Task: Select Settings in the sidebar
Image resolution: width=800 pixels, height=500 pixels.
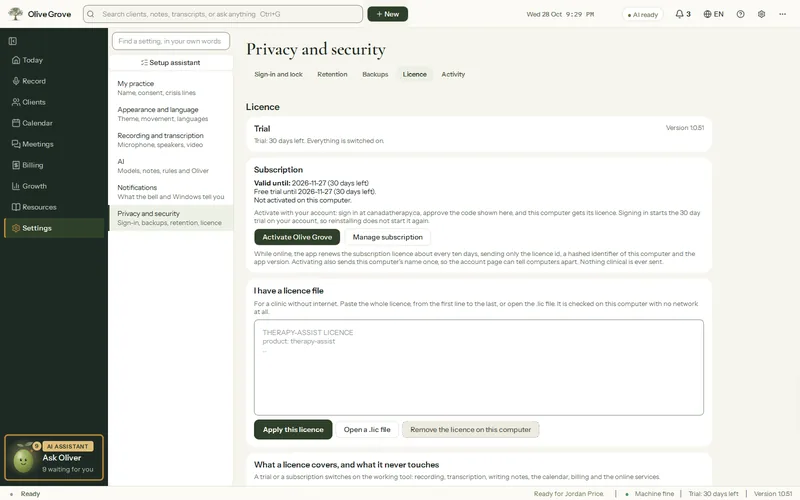Action: click(x=54, y=228)
